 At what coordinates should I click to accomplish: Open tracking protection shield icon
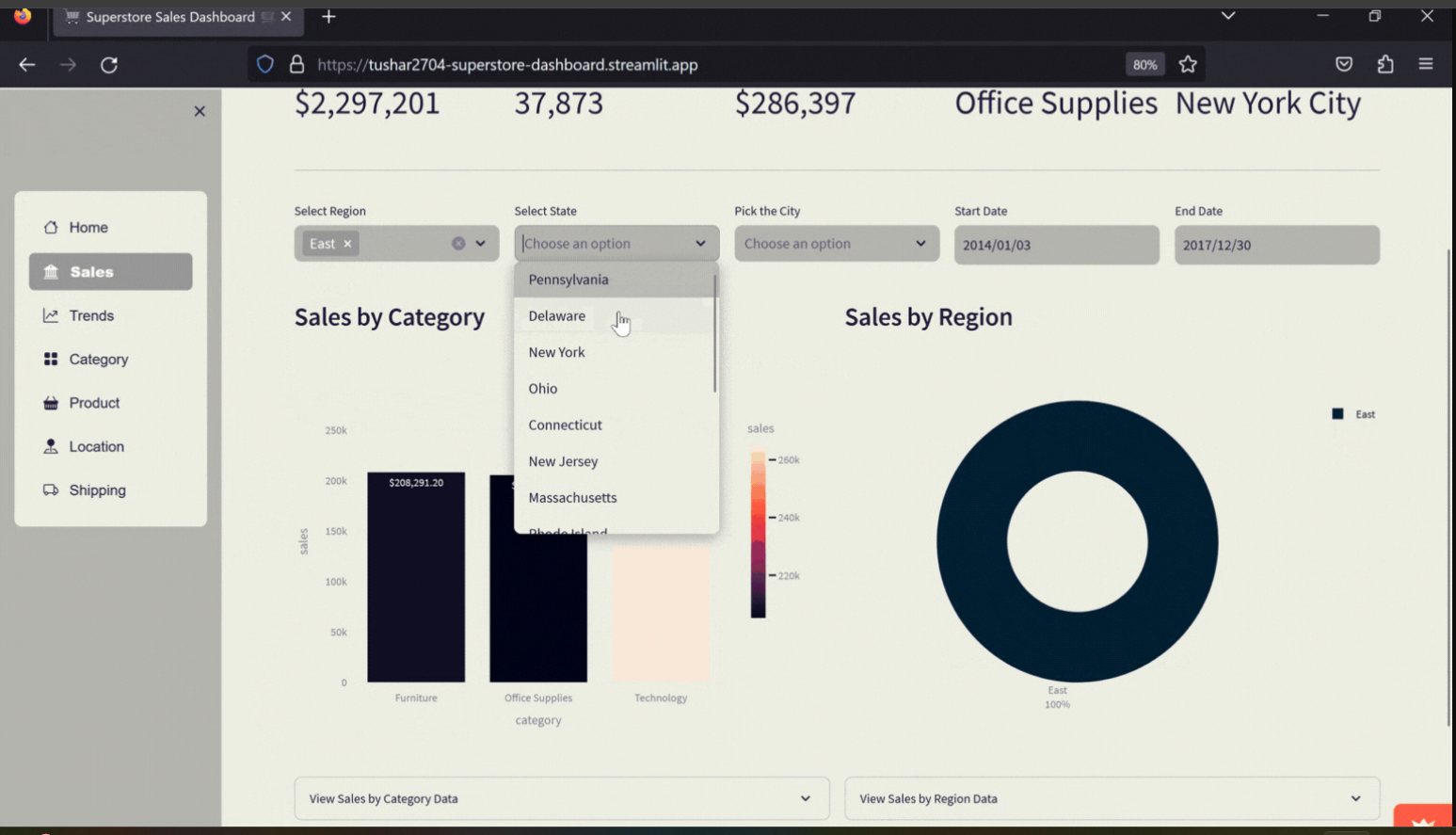pyautogui.click(x=265, y=64)
